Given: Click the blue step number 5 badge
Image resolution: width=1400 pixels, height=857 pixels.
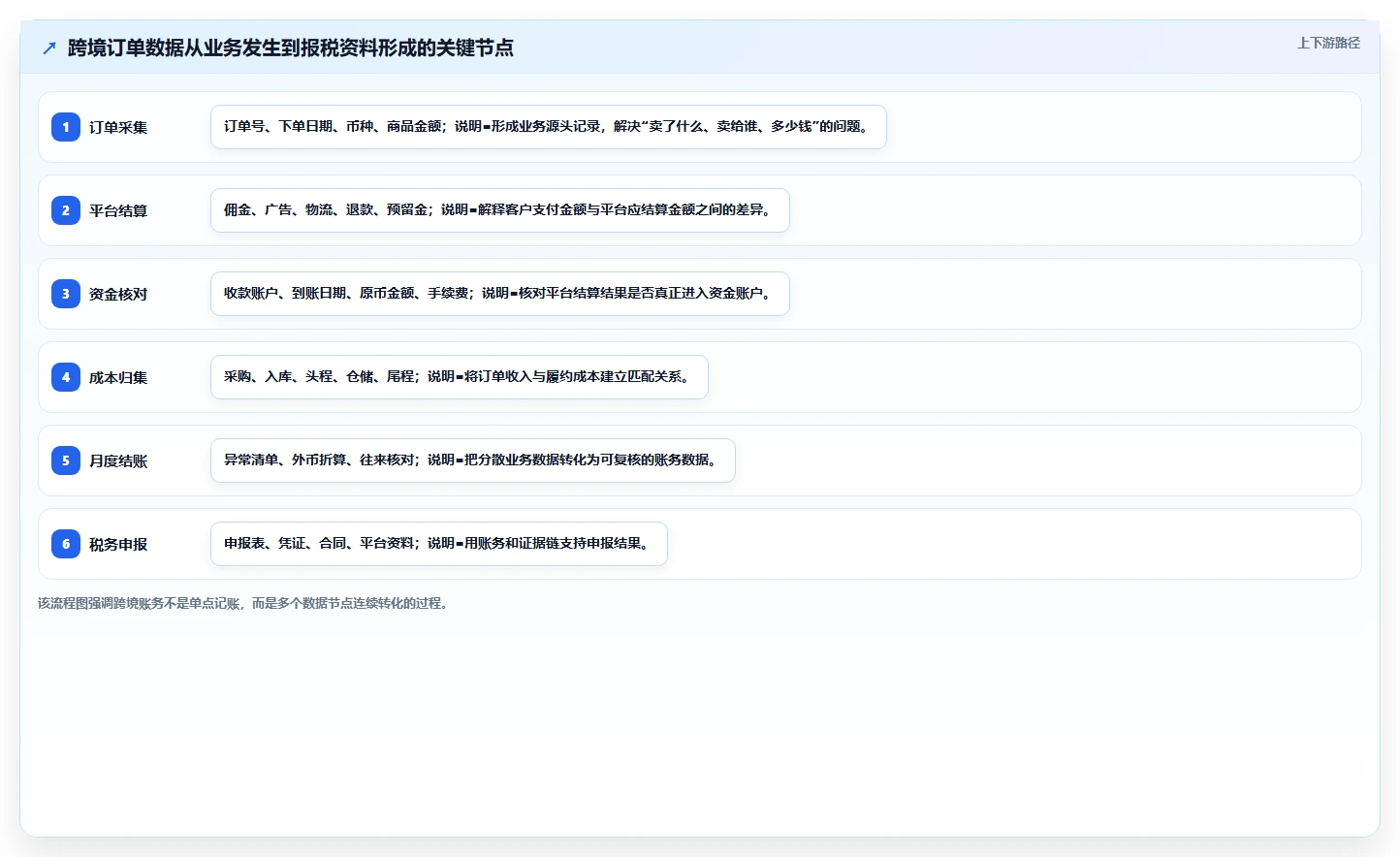Looking at the screenshot, I should [x=66, y=460].
